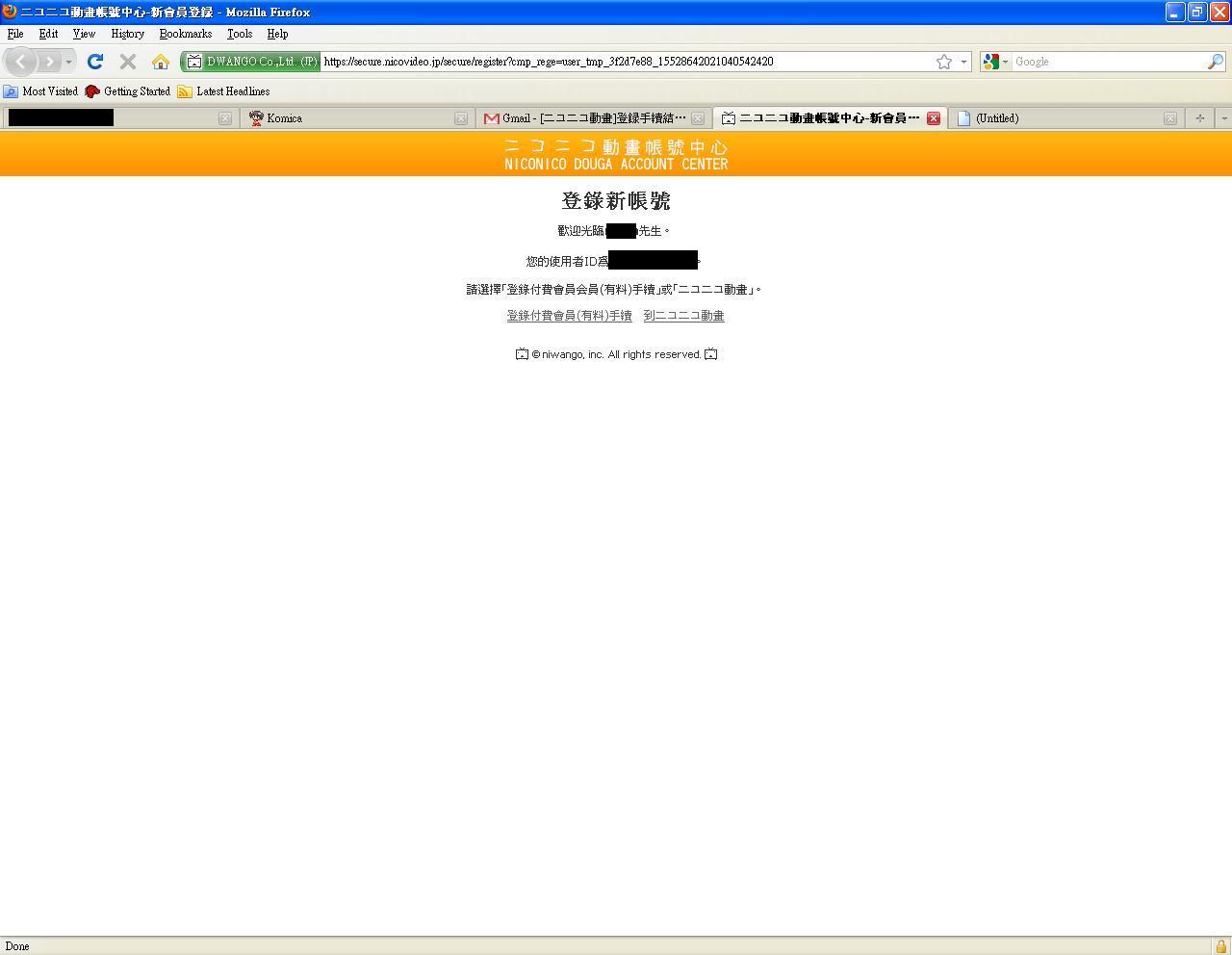
Task: Click the Firefox icon in the title bar
Action: click(10, 12)
